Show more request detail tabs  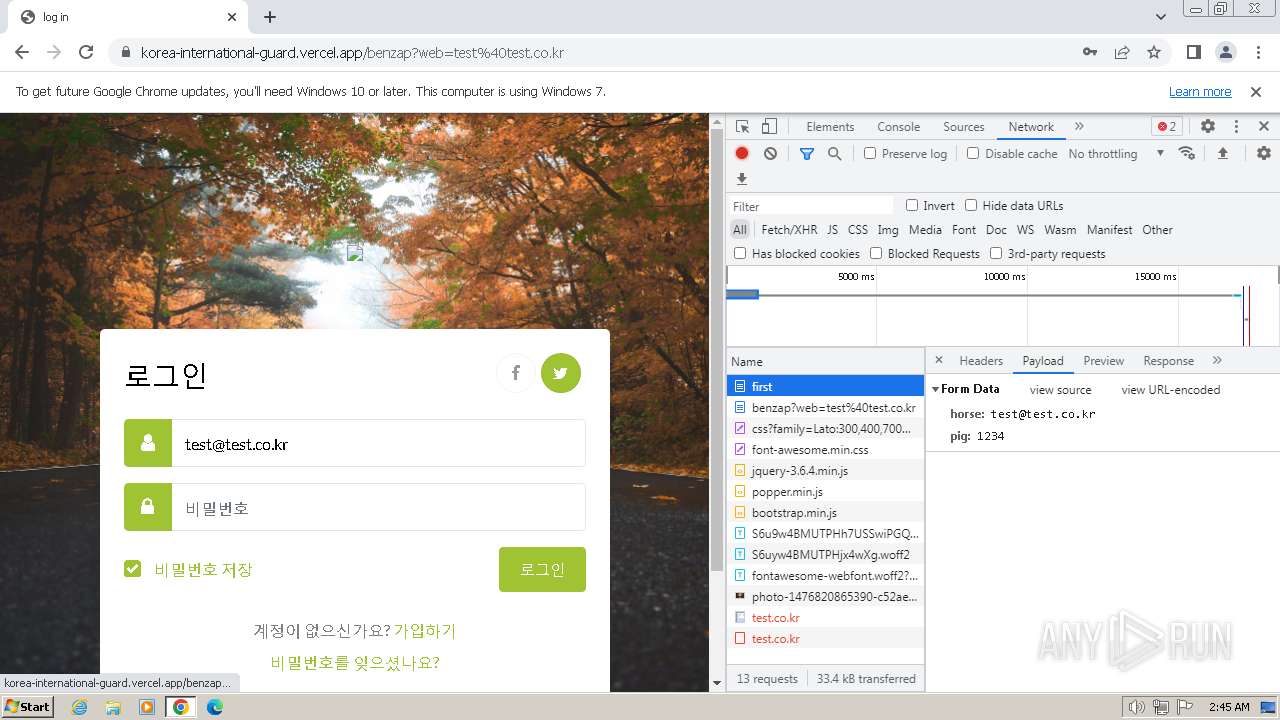tap(1217, 360)
